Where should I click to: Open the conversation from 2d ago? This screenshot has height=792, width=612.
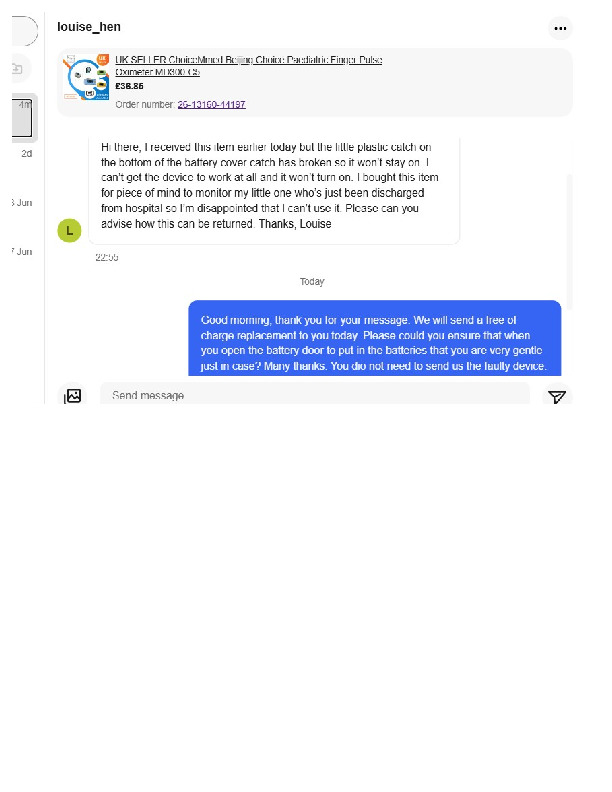click(x=26, y=154)
